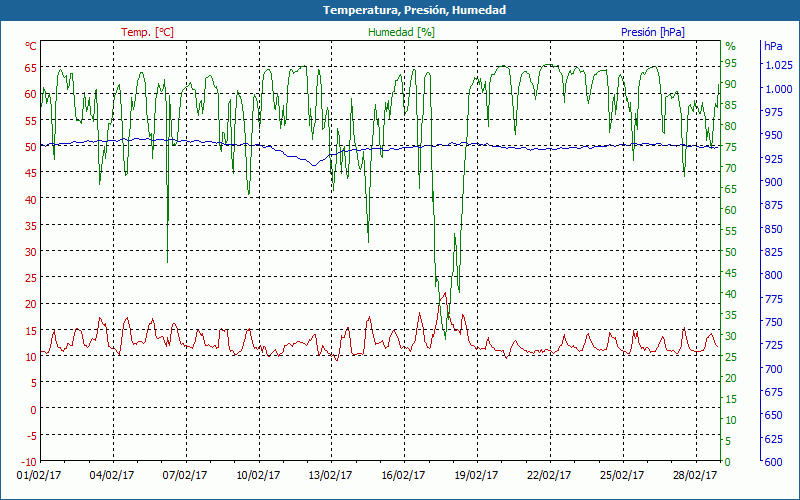
Task: Click the blue '975' pressure axis value
Action: pyautogui.click(x=773, y=112)
